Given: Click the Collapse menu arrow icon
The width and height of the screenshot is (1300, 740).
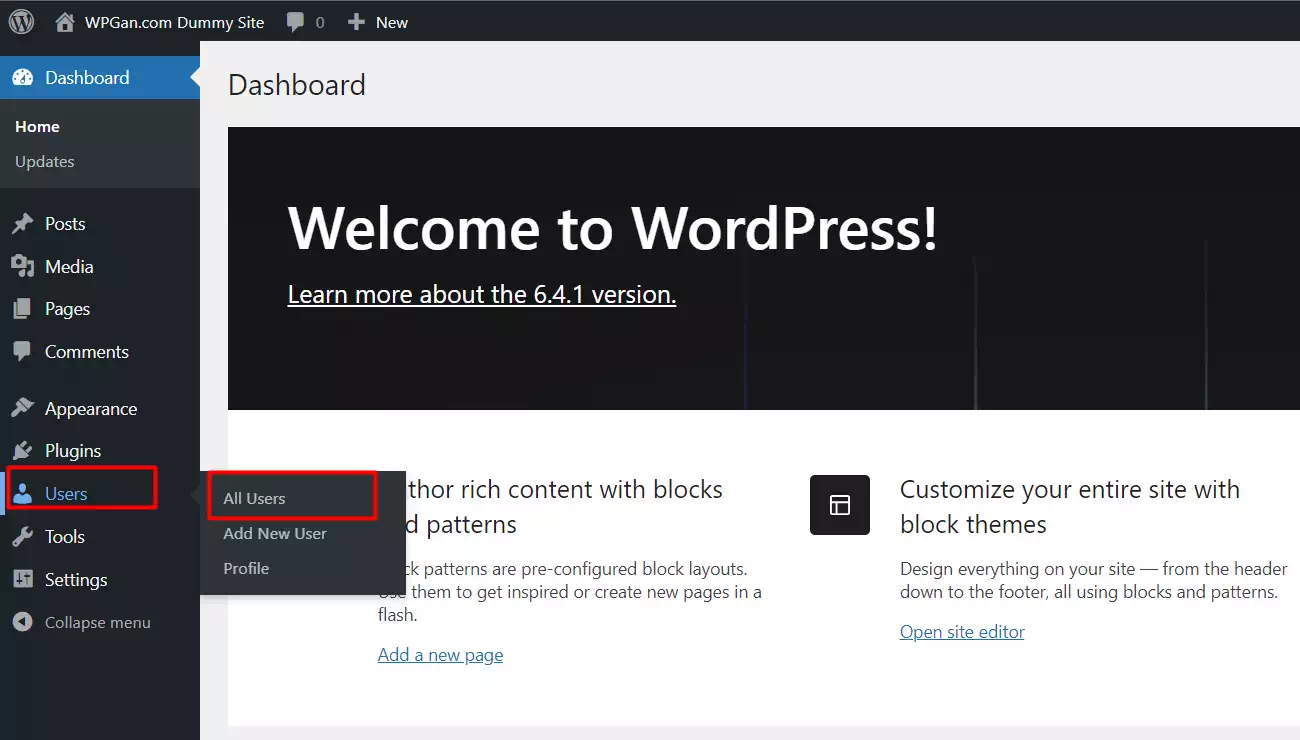Looking at the screenshot, I should pyautogui.click(x=23, y=622).
